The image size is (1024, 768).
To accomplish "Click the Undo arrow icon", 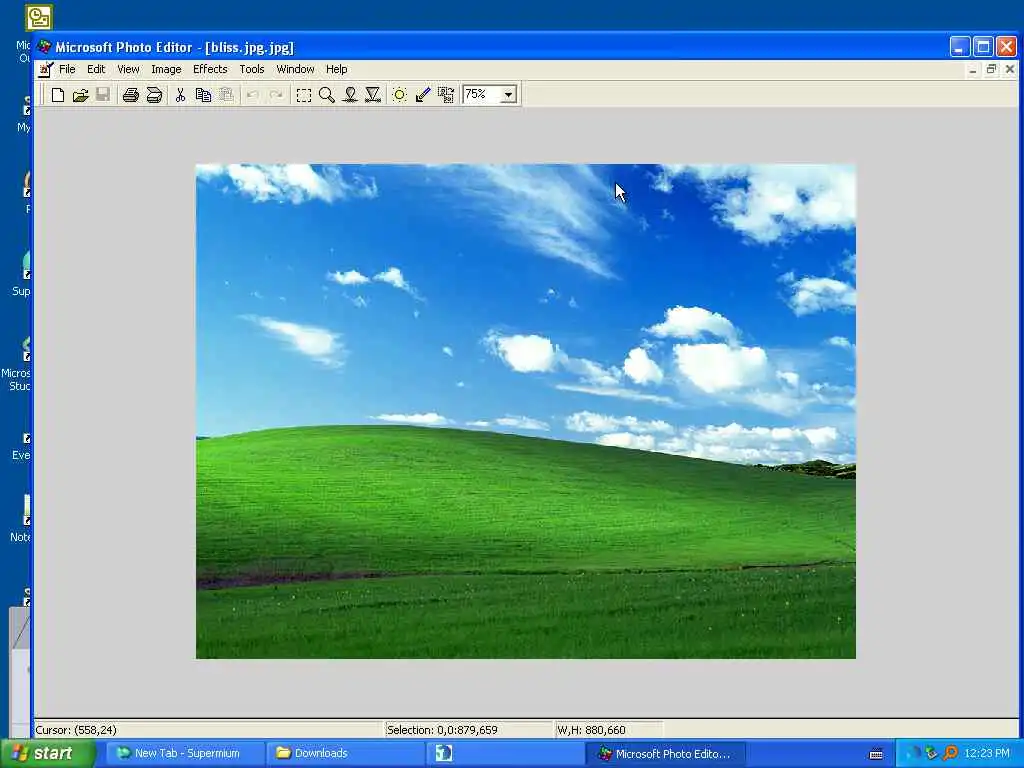I will pos(253,95).
